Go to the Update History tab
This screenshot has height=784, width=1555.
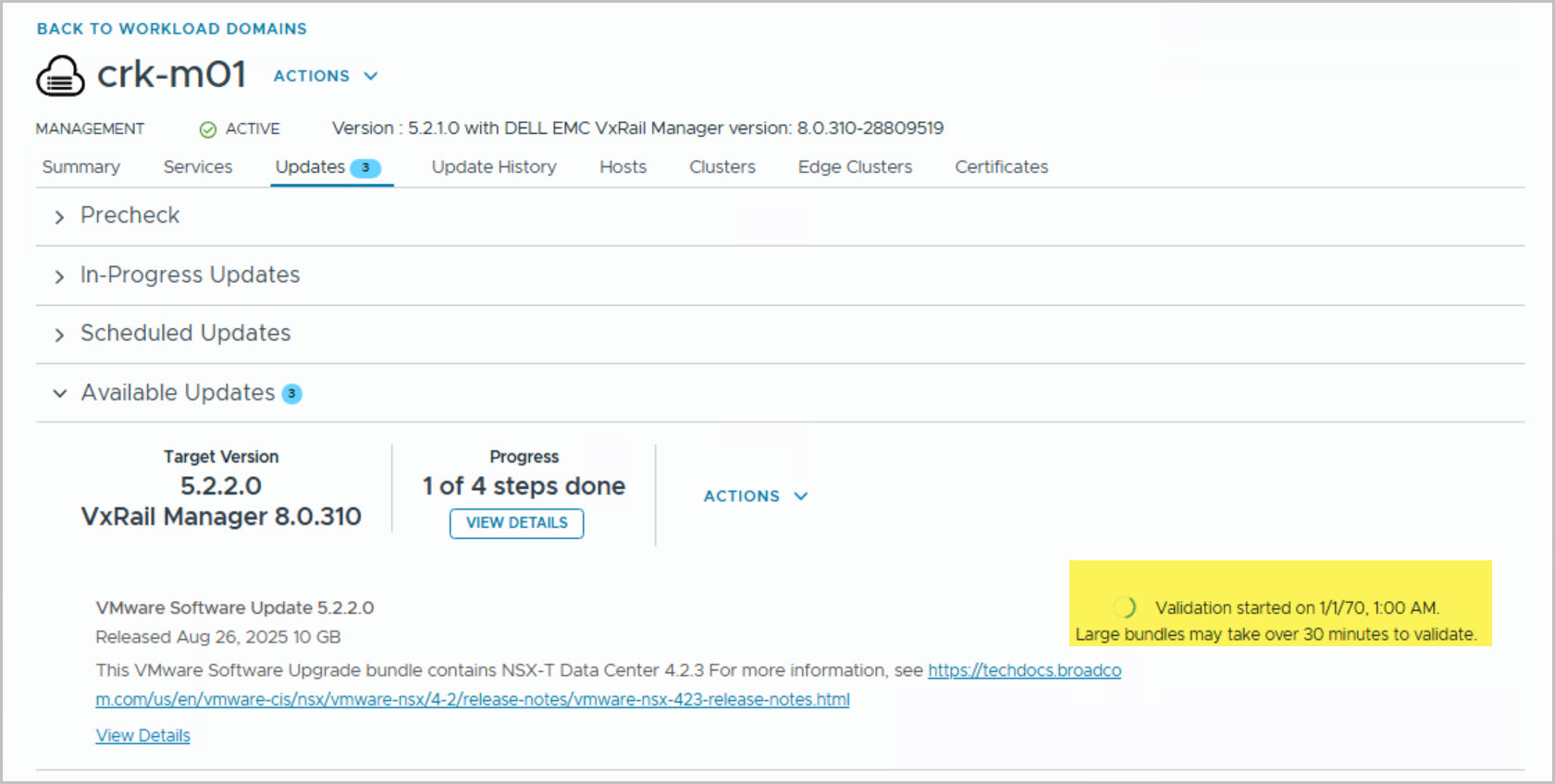click(494, 167)
